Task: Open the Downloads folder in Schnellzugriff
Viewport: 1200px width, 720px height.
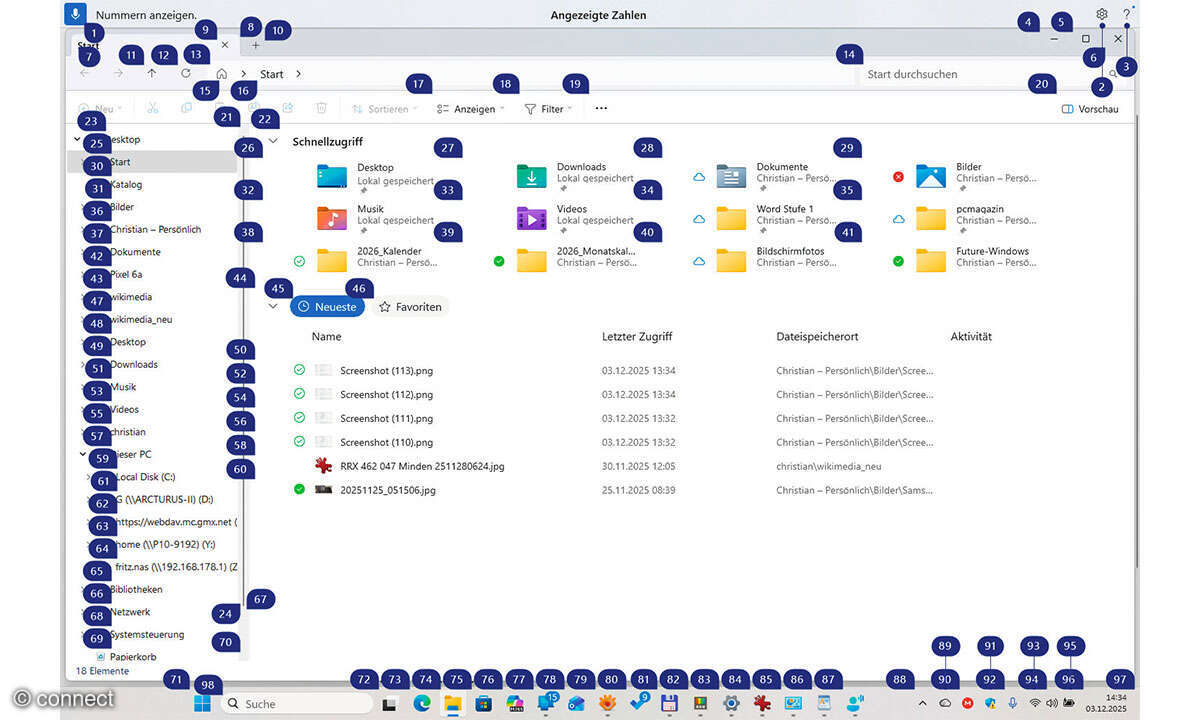Action: pos(532,177)
